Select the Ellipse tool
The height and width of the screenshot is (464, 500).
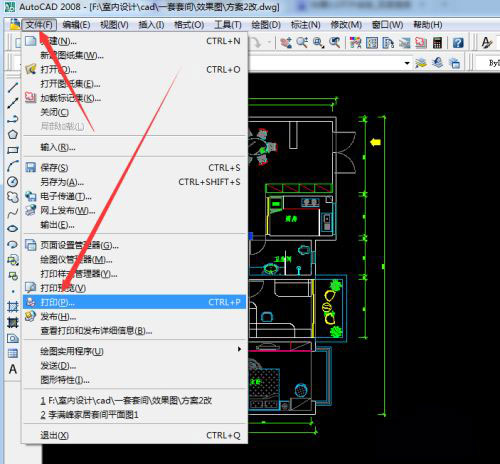(13, 228)
